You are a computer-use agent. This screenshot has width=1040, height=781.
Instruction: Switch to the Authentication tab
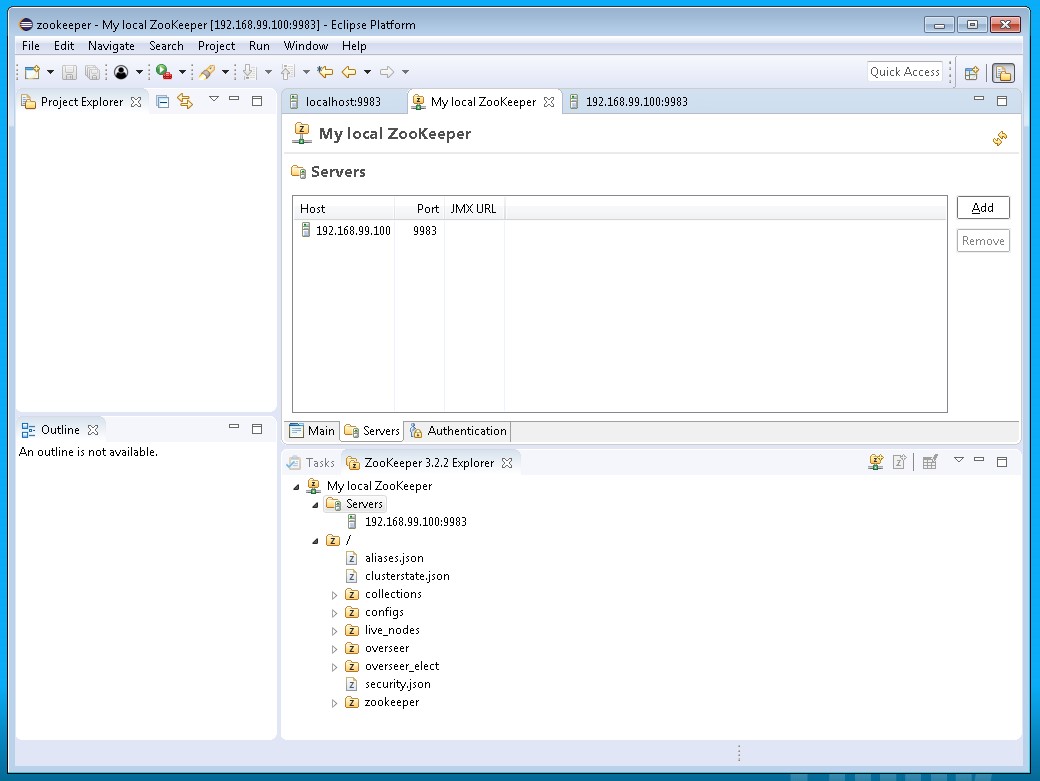[x=458, y=431]
